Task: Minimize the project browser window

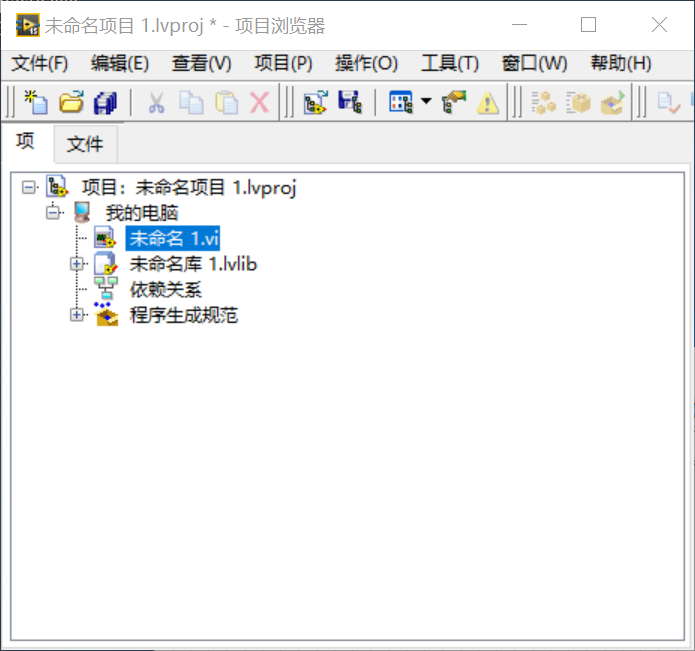Action: coord(519,25)
